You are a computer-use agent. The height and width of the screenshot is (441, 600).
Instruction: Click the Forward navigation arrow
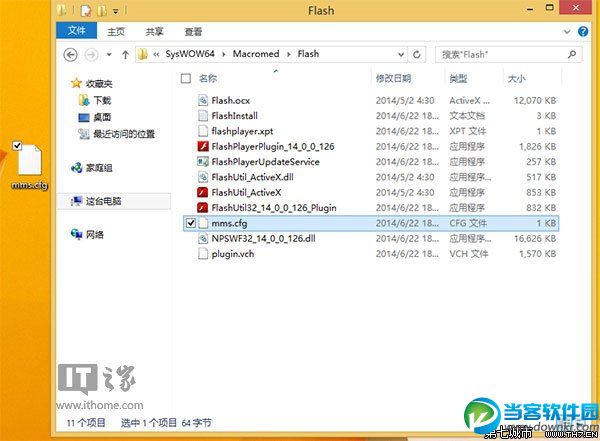91,55
